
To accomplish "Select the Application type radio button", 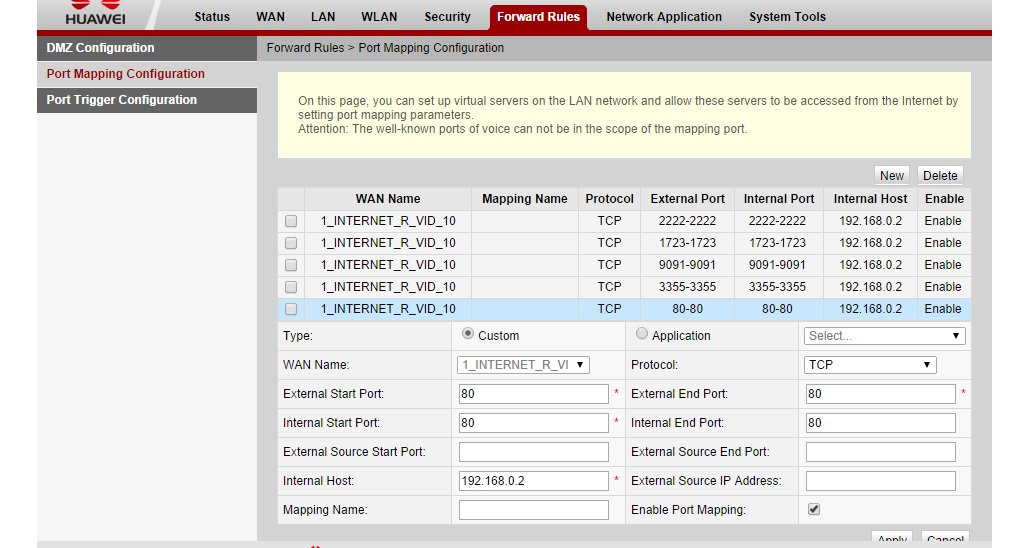I will (641, 334).
